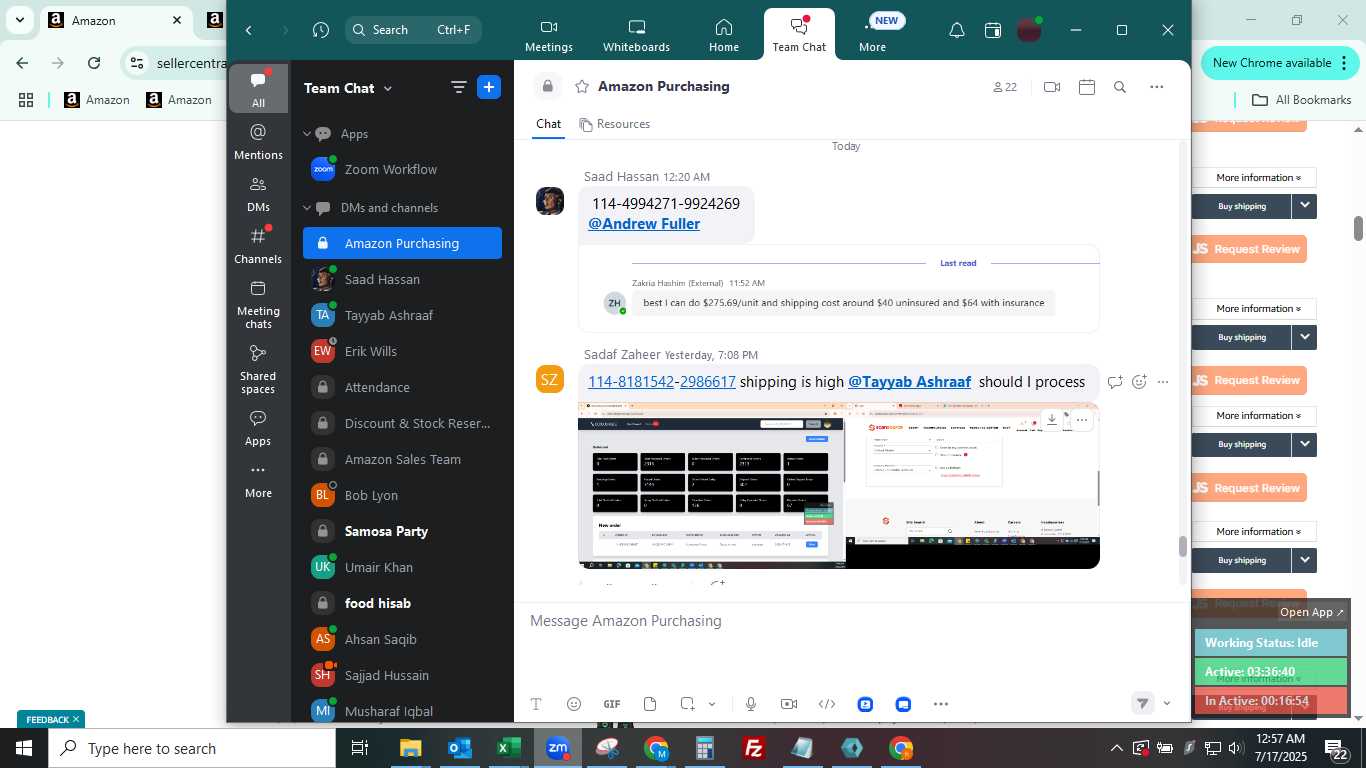Add reaction to Sadaf's message
Image resolution: width=1366 pixels, height=768 pixels.
[x=1139, y=382]
